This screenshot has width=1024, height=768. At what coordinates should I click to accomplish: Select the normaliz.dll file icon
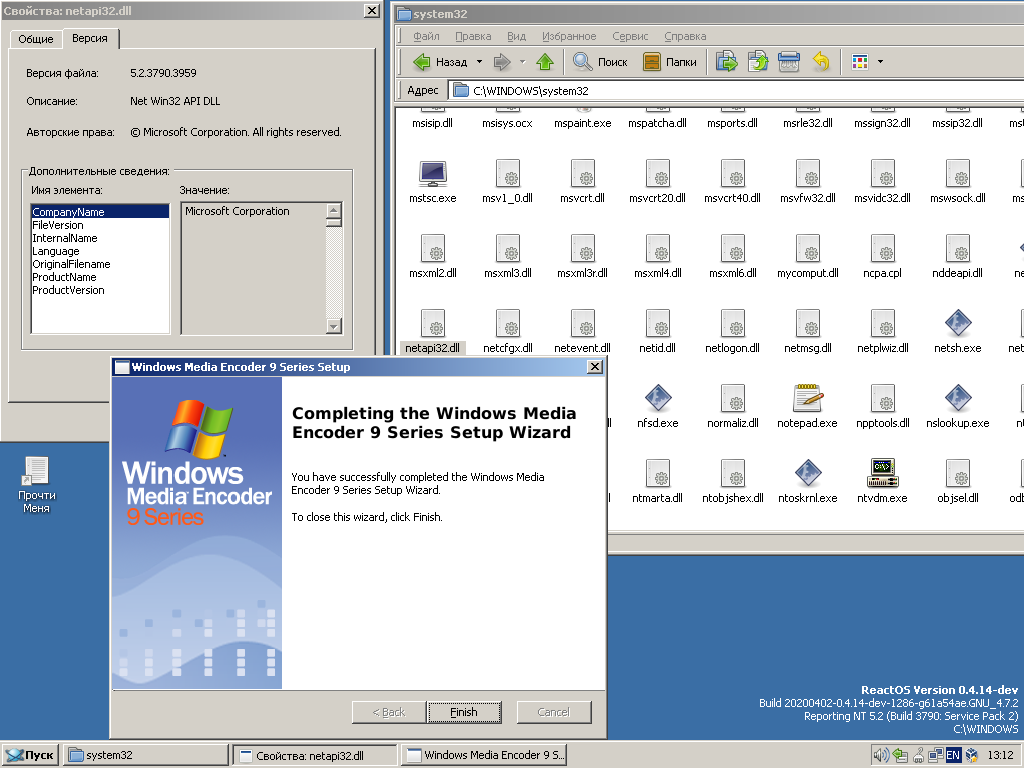tap(732, 398)
